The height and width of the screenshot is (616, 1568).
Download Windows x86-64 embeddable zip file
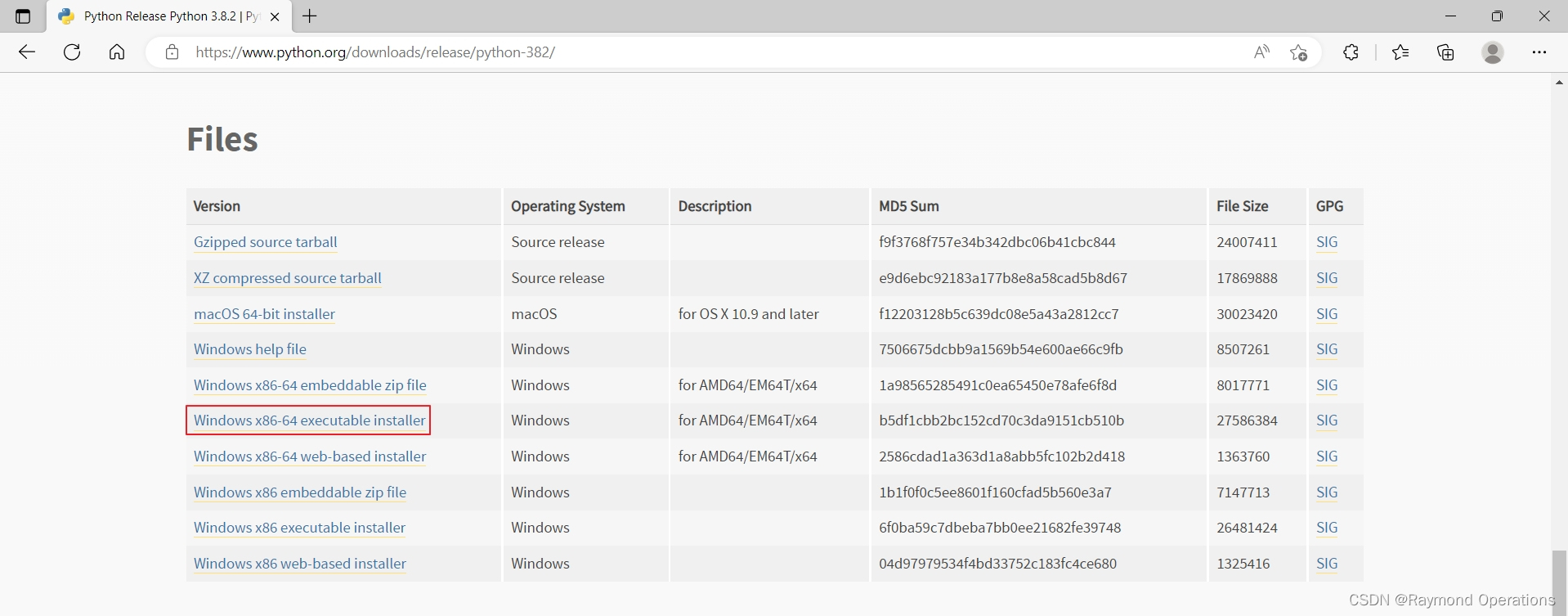click(310, 385)
